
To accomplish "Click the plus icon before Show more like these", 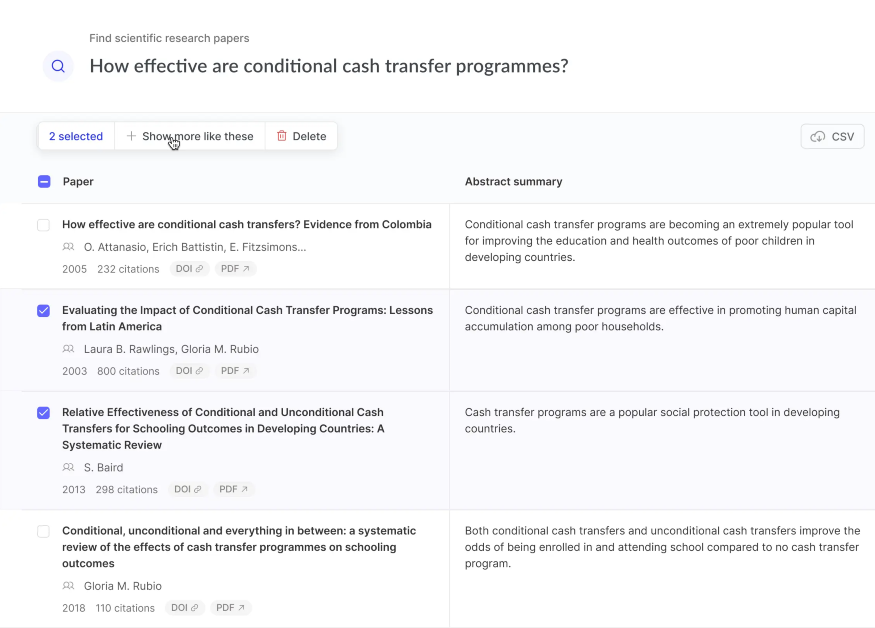I will 131,136.
